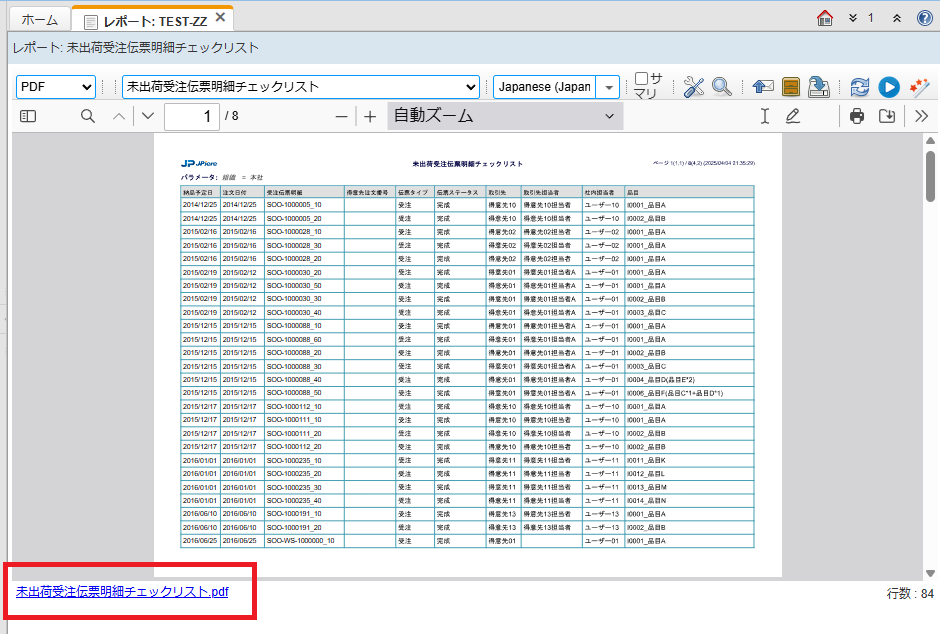Click the refresh report icon
The image size is (940, 634).
pos(860,87)
